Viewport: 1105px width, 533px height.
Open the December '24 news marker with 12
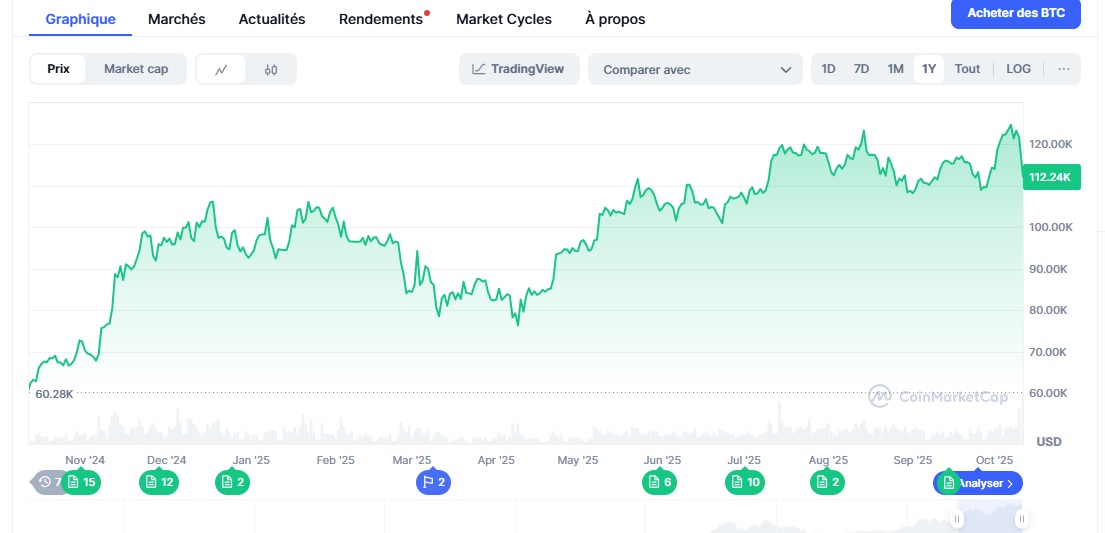pos(159,483)
